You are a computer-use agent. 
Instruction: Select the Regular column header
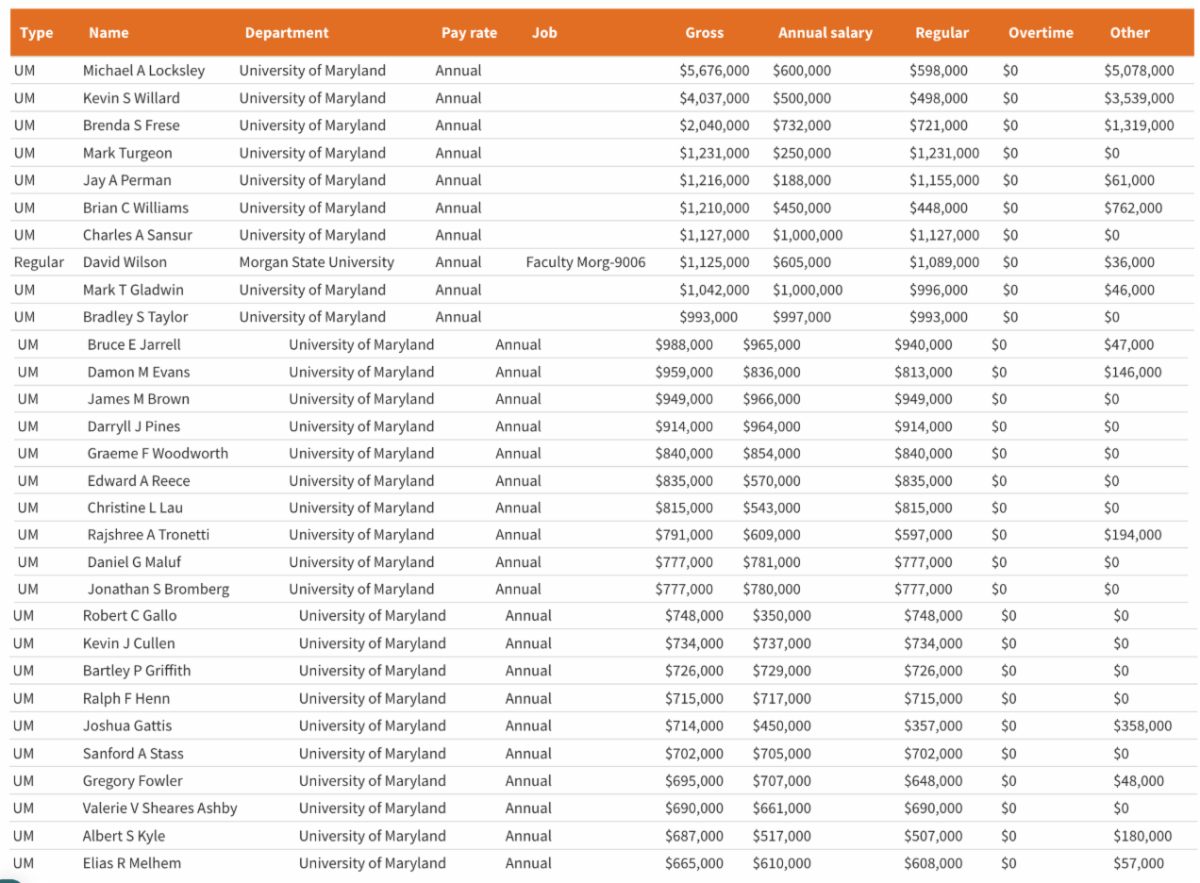point(941,33)
